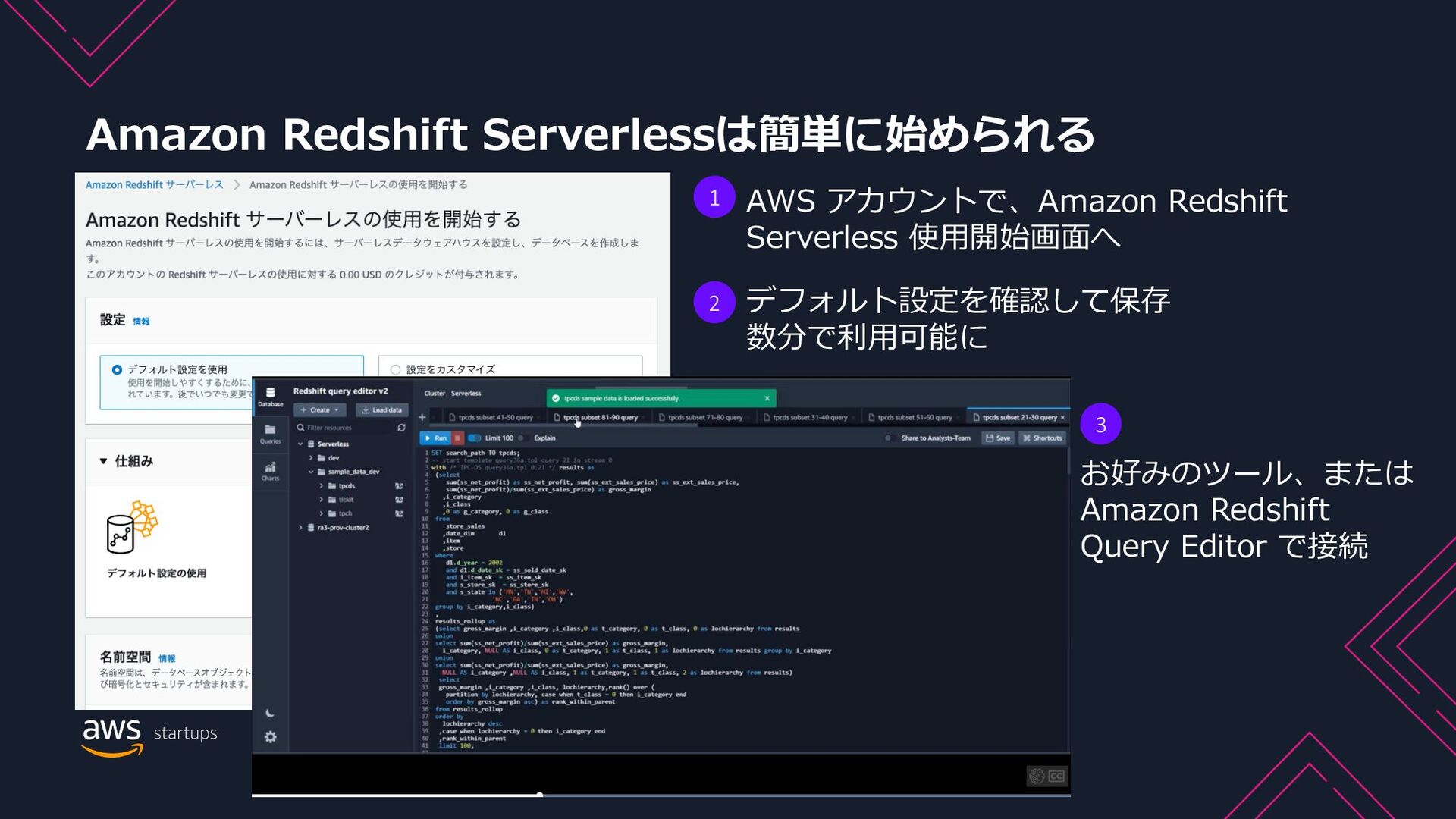Select the customize settings radio option
Screen dimensions: 1456x819
coord(395,370)
